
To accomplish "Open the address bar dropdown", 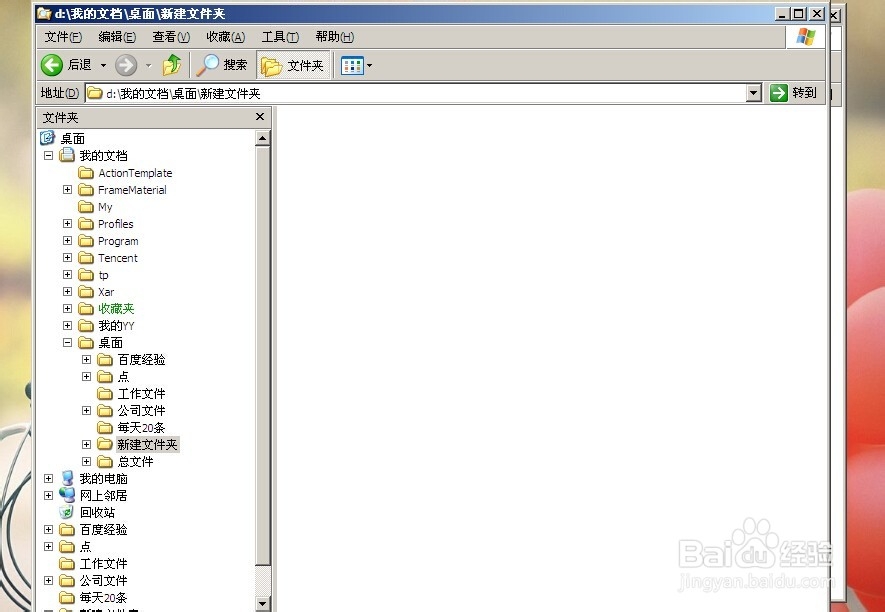I will point(753,93).
